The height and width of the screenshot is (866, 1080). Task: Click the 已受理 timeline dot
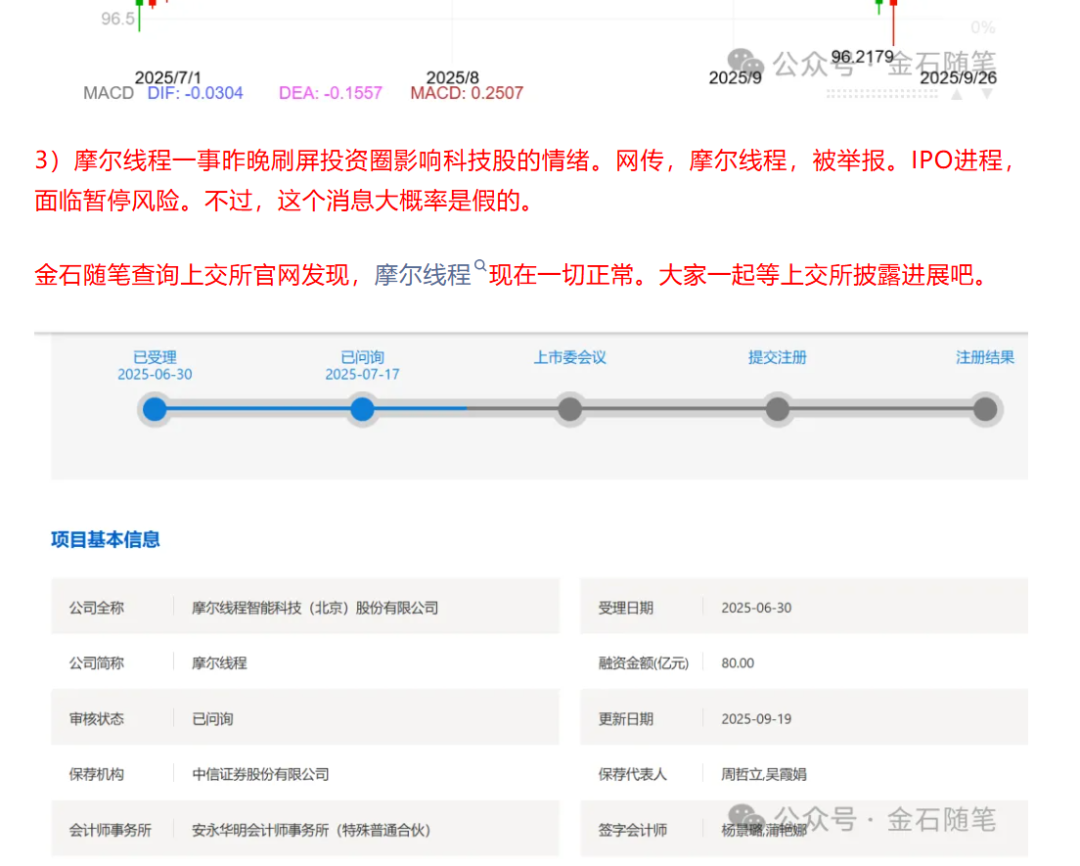pyautogui.click(x=155, y=409)
